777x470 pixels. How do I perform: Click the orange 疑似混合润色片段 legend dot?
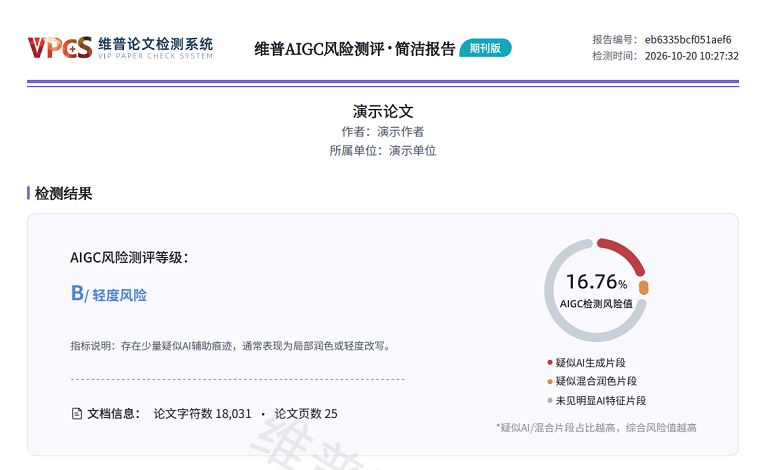[550, 381]
